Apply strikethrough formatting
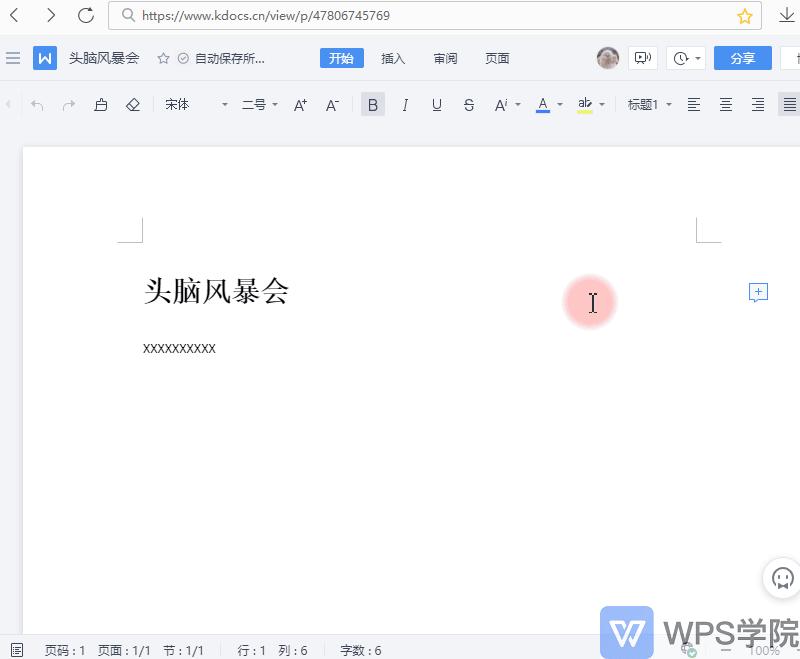 pos(468,104)
